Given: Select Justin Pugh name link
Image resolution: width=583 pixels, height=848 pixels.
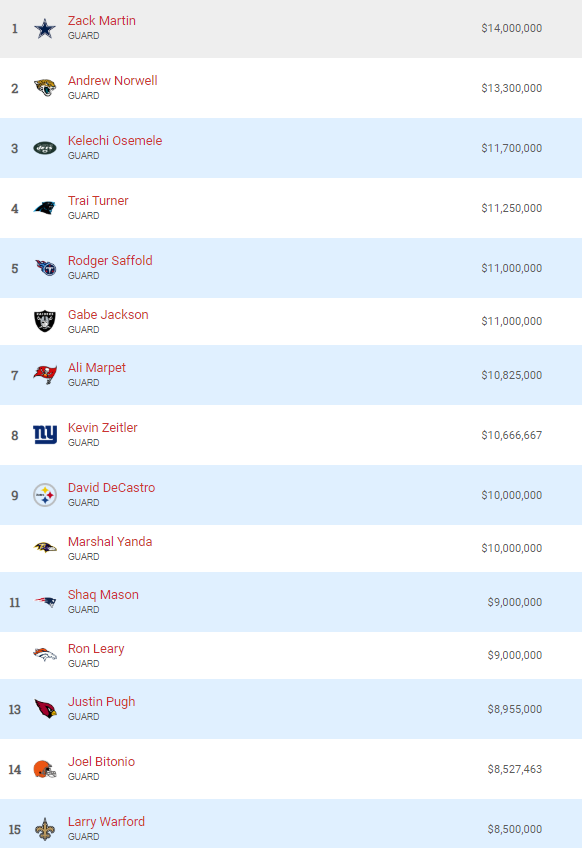Looking at the screenshot, I should pos(101,702).
